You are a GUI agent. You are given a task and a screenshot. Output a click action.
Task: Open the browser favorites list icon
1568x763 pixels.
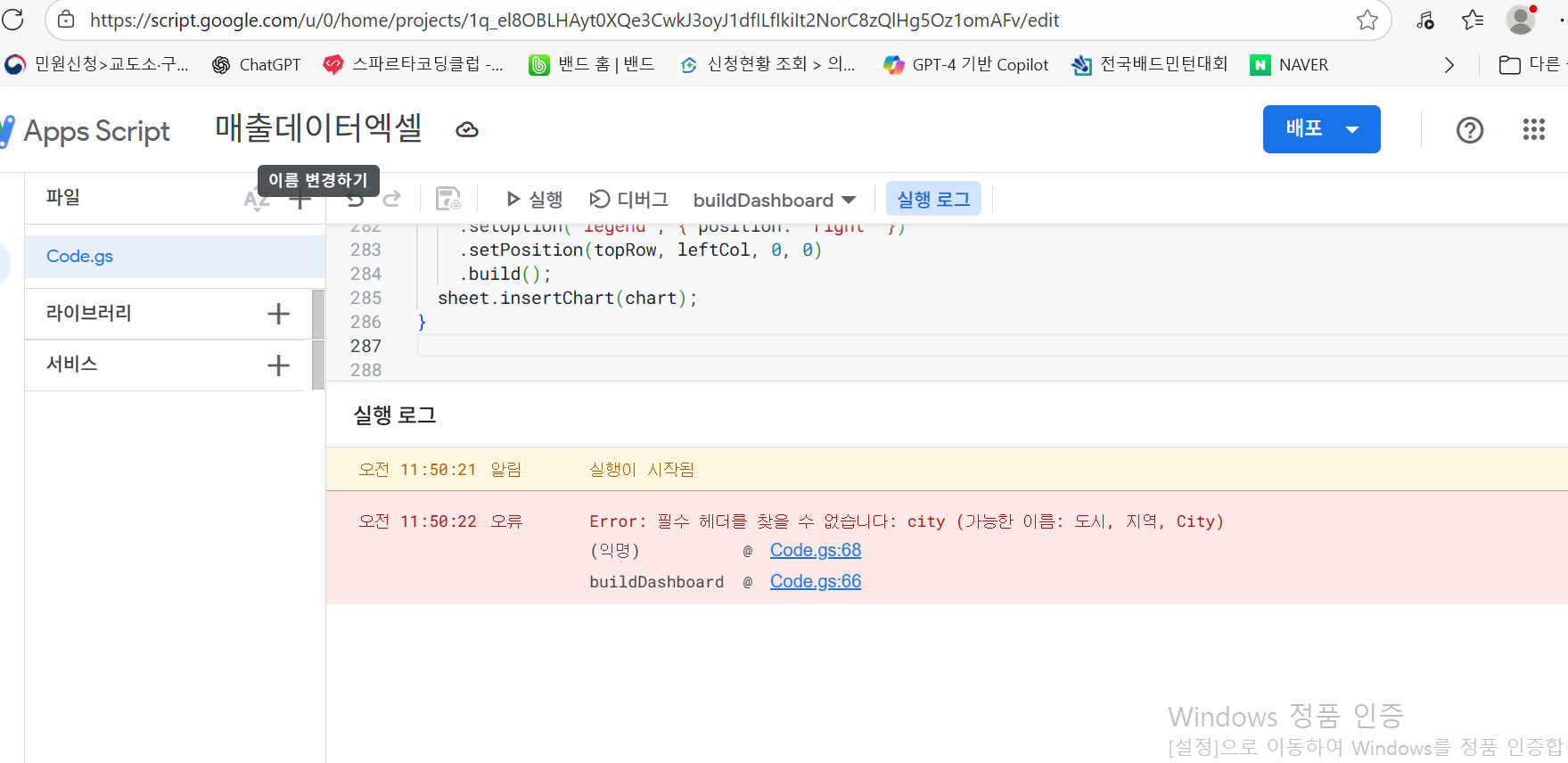[1473, 20]
